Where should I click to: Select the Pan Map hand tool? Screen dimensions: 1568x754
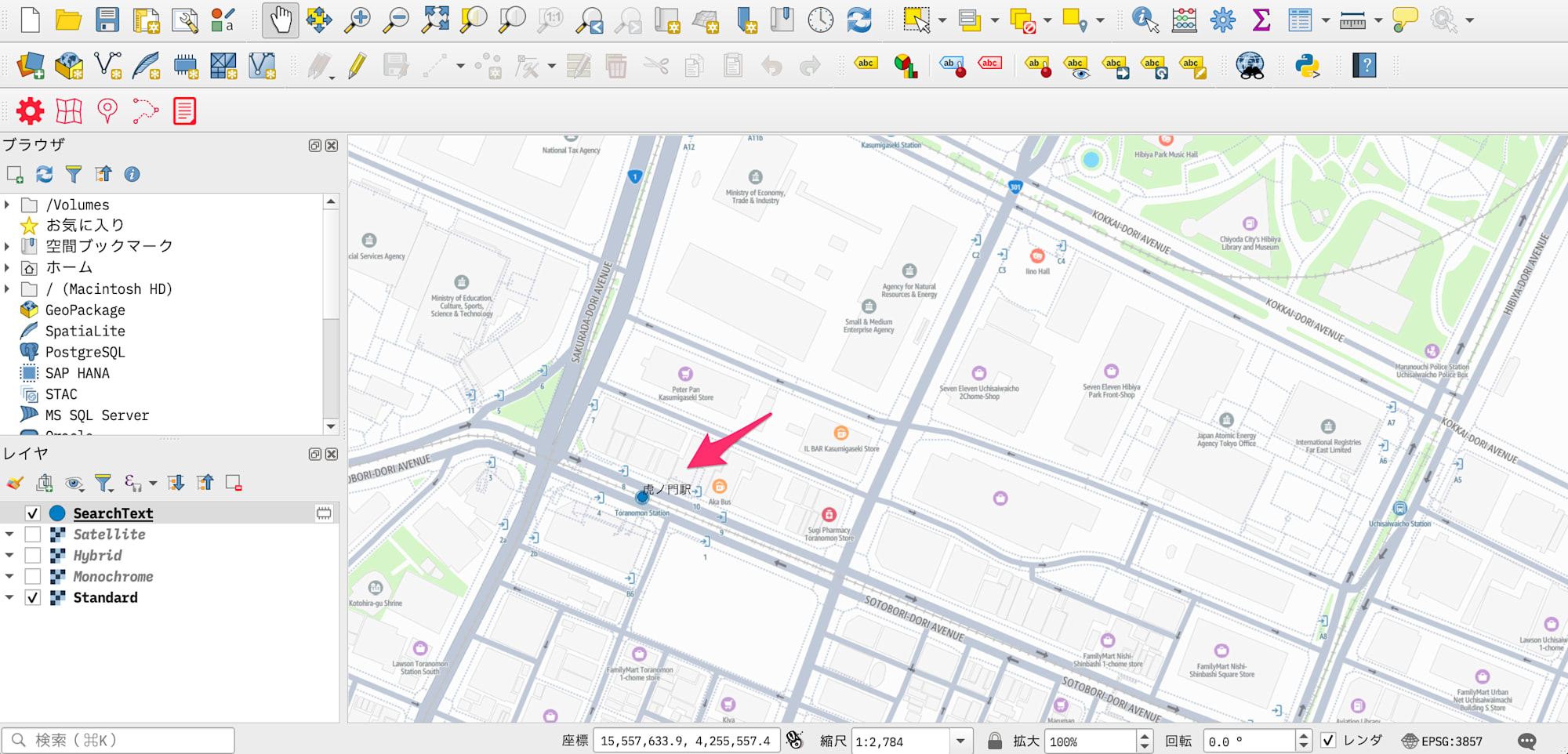280,20
